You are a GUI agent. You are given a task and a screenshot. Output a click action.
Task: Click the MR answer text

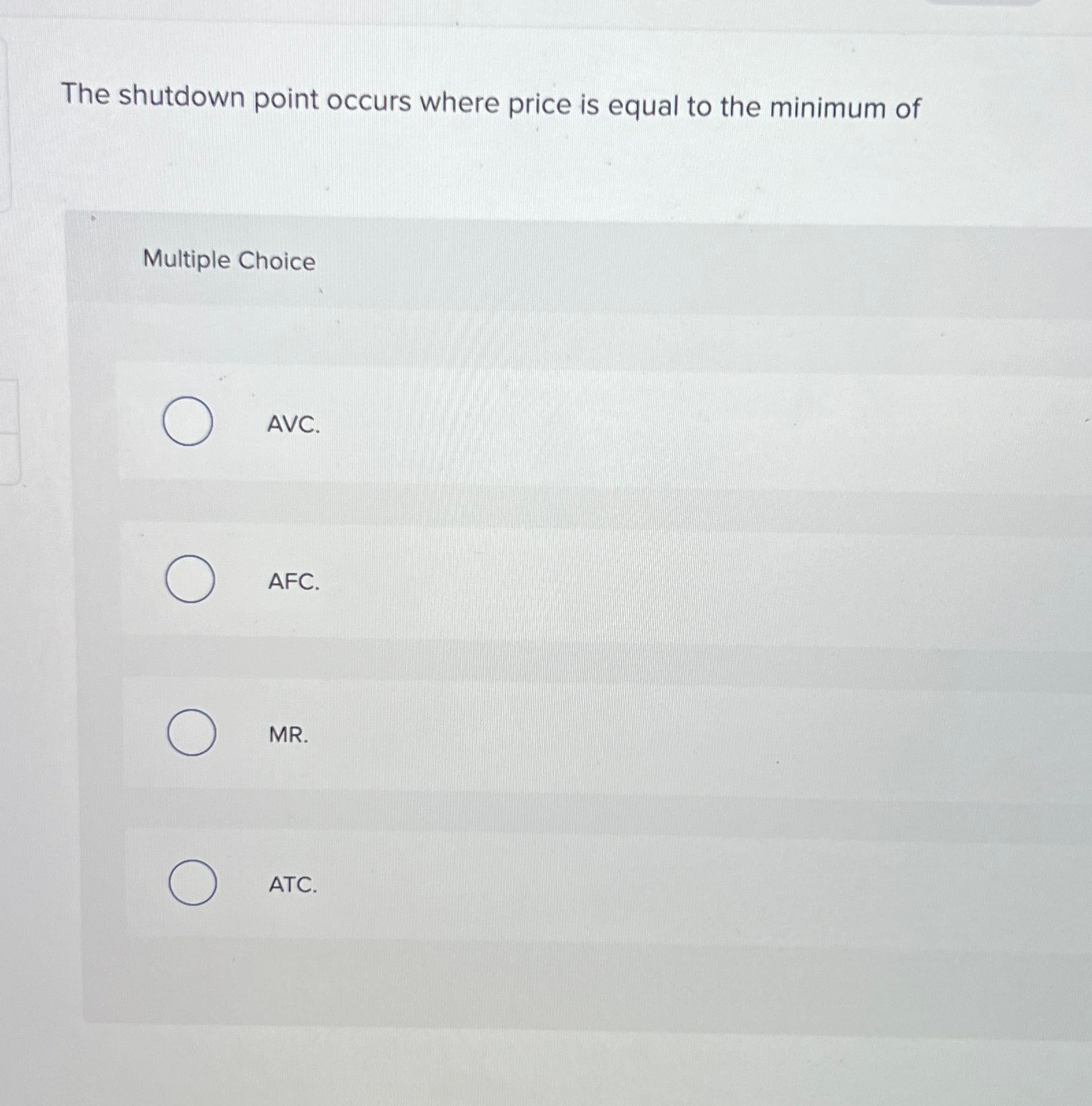click(288, 736)
